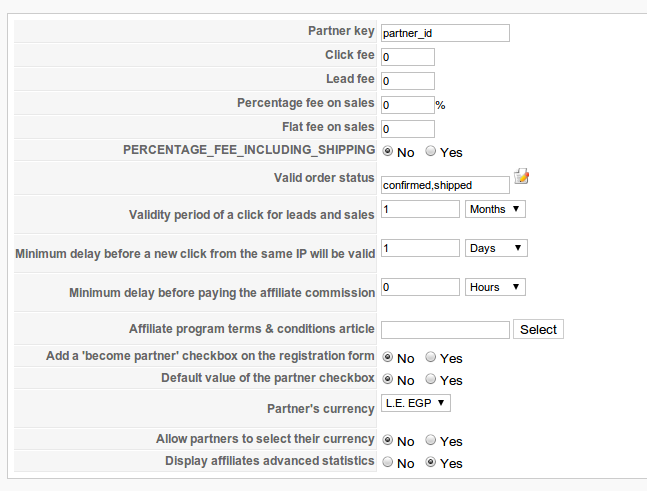647x491 pixels.
Task: Click the affiliate commission delay number field
Action: pos(420,287)
